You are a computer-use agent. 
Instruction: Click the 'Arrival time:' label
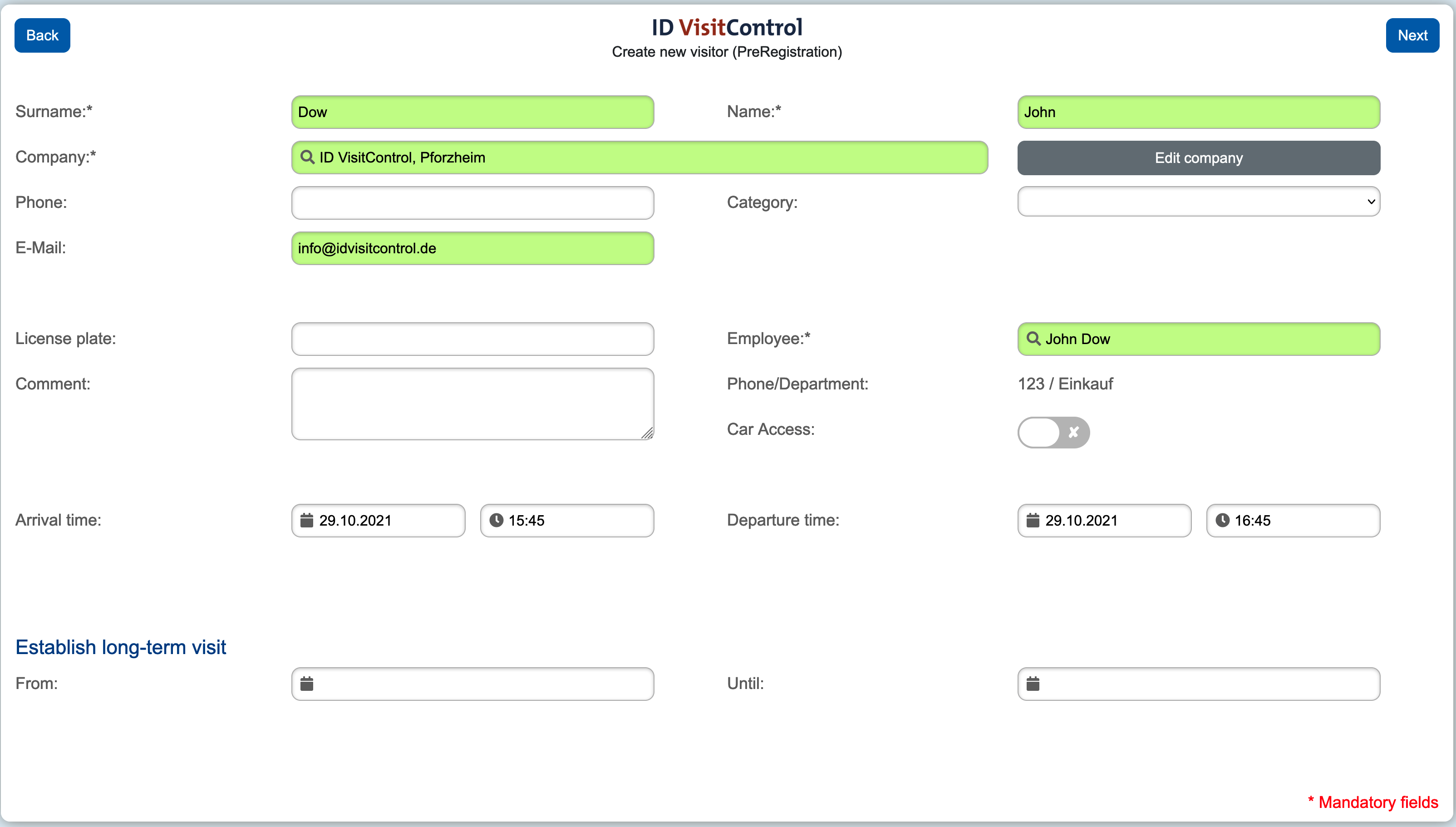pos(58,520)
